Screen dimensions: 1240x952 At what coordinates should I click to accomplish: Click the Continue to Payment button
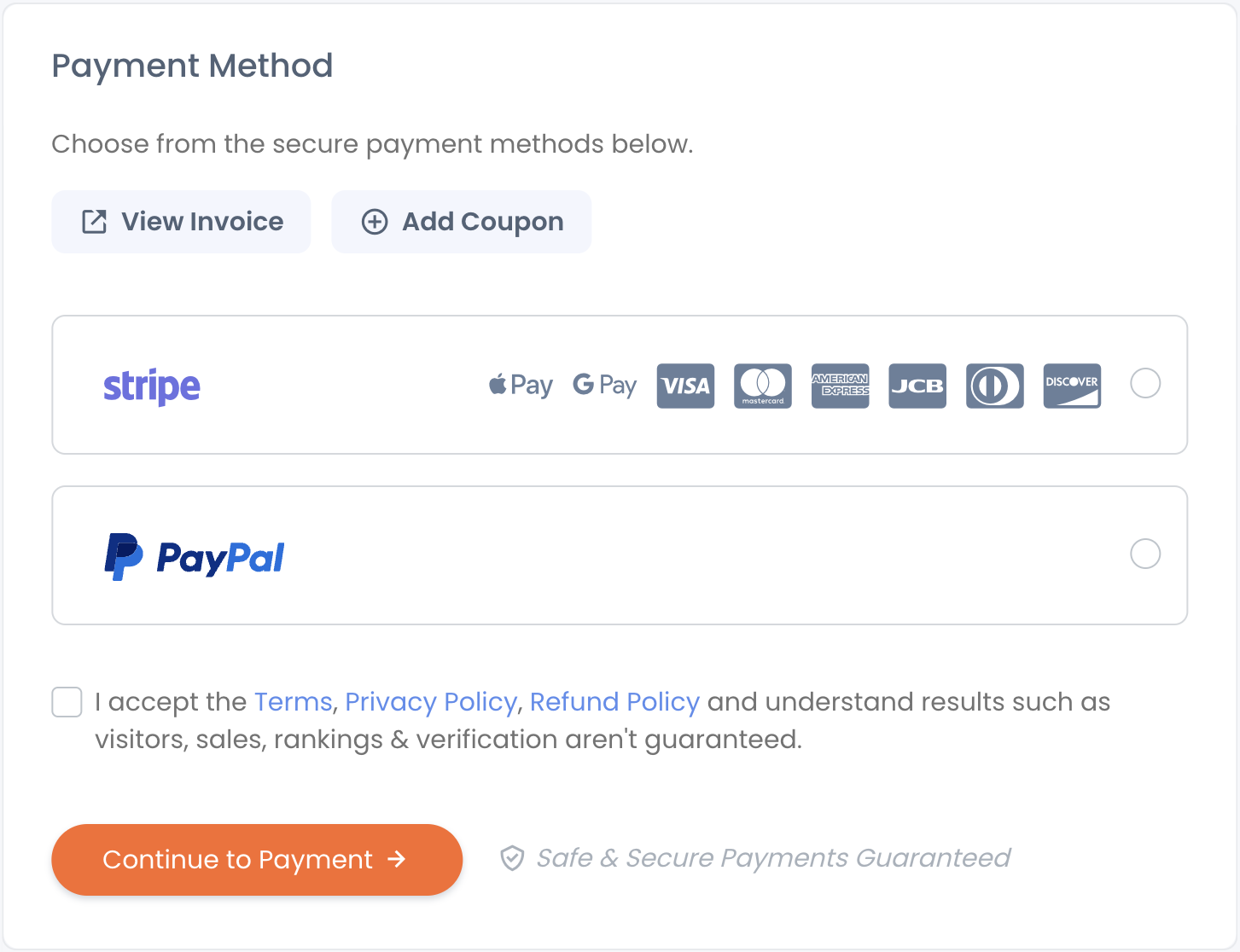[x=257, y=860]
